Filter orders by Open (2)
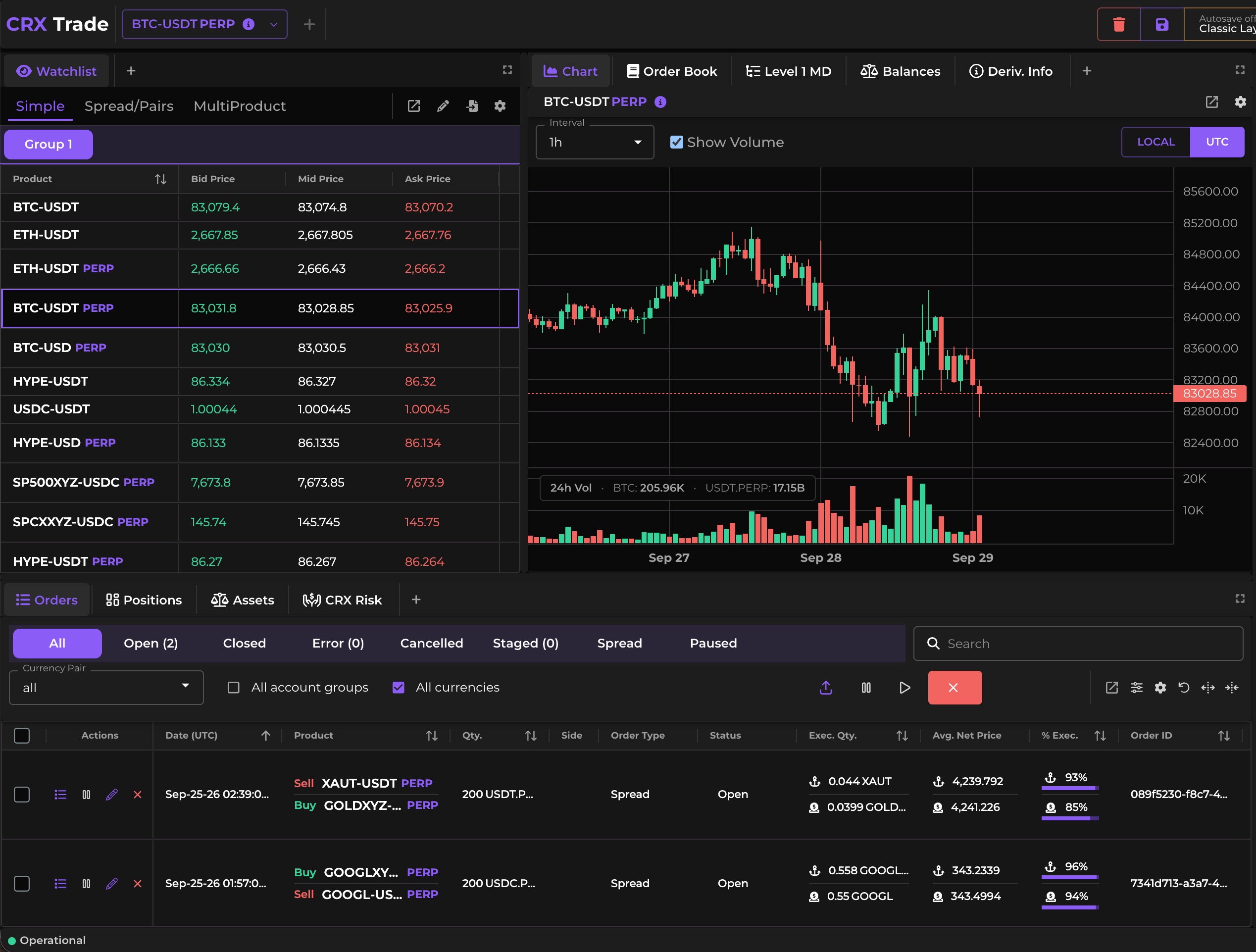 [x=151, y=643]
